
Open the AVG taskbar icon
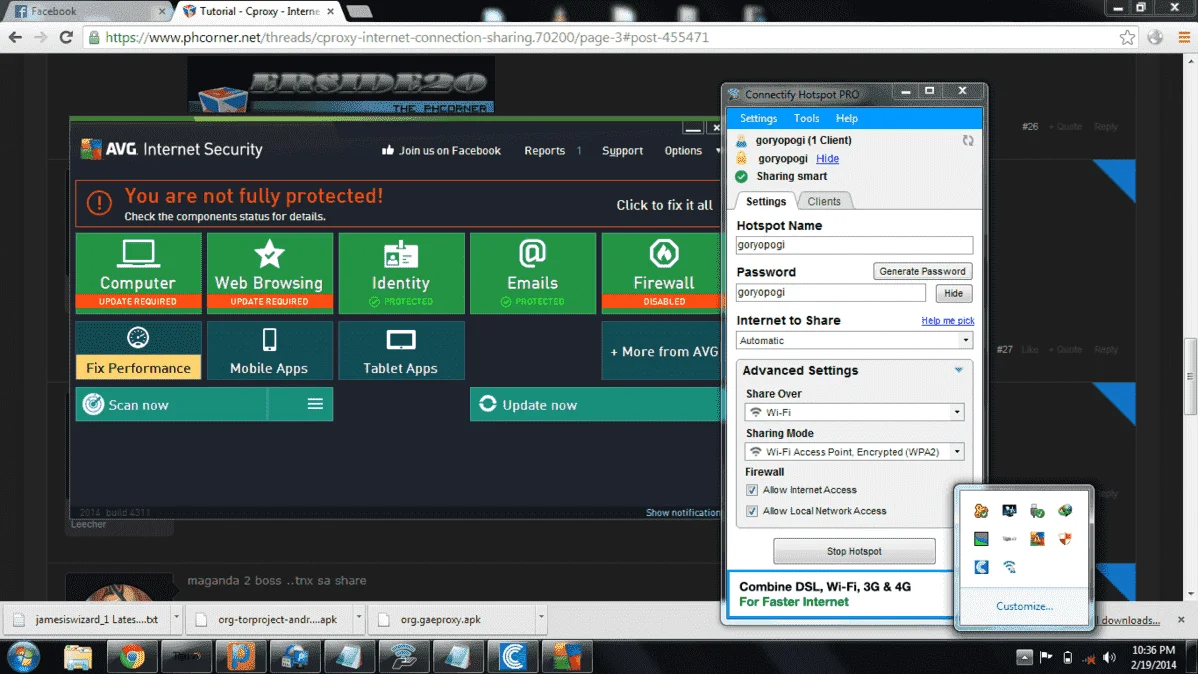pos(567,657)
